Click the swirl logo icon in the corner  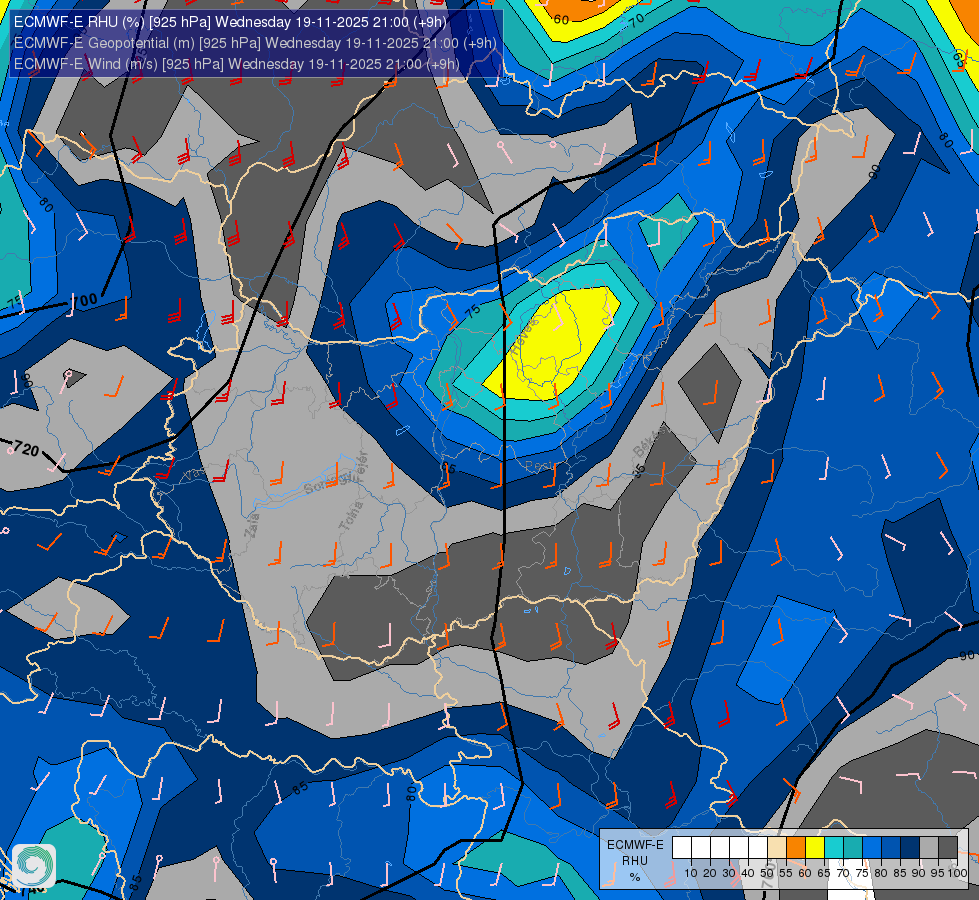34,866
